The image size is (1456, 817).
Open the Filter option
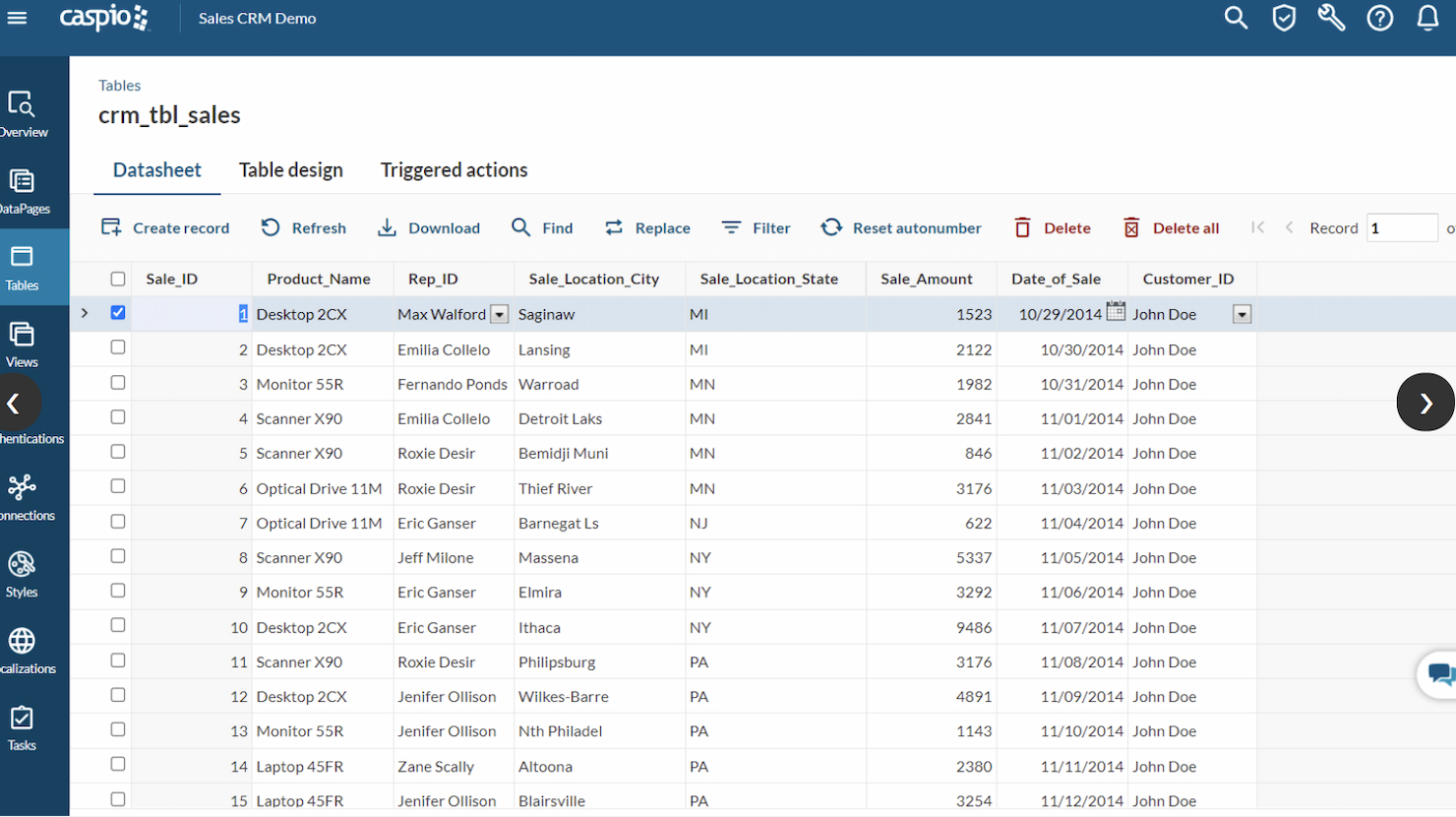coord(756,227)
